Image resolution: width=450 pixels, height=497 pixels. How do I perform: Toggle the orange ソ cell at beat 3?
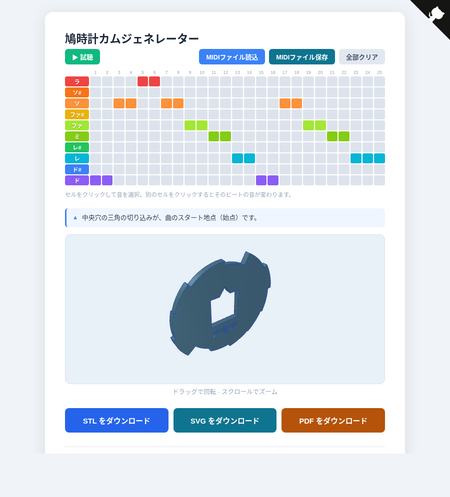119,103
